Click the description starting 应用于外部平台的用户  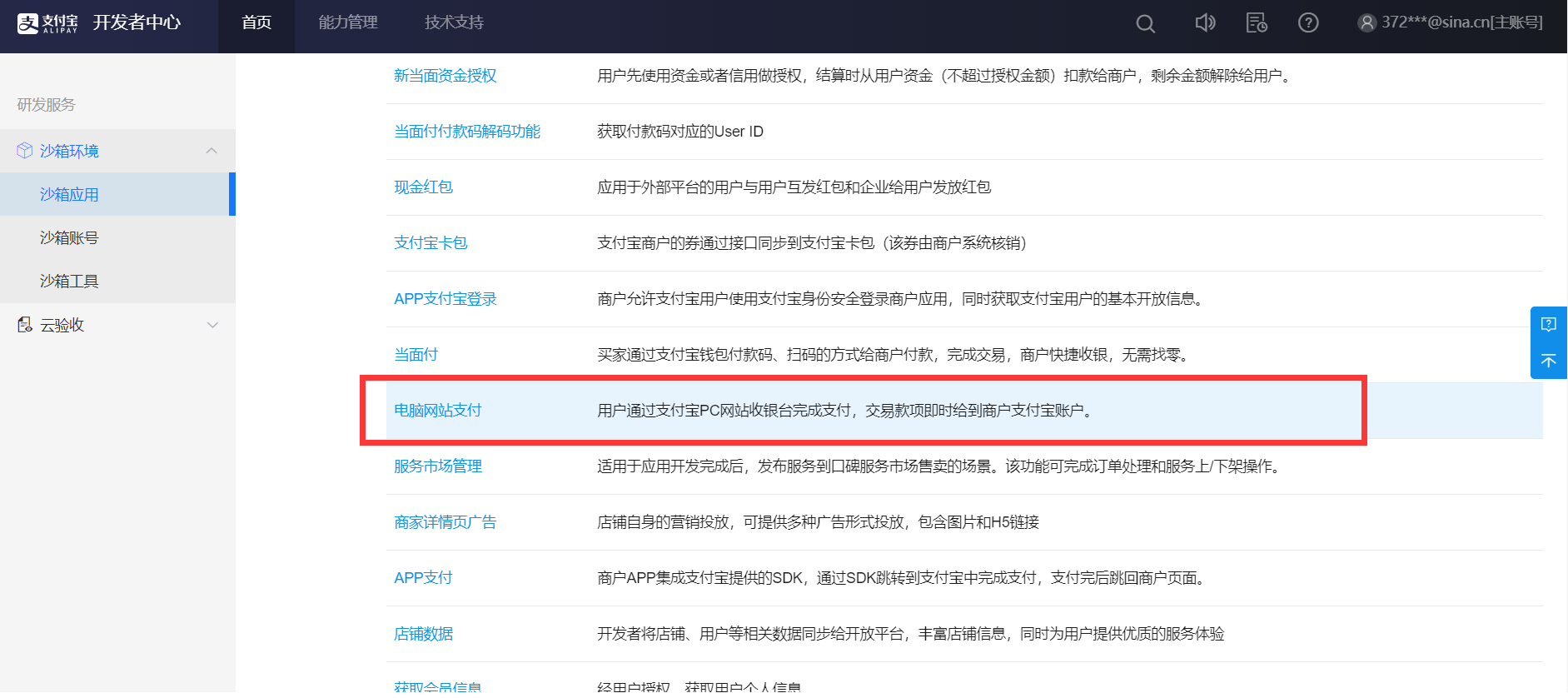[x=794, y=187]
